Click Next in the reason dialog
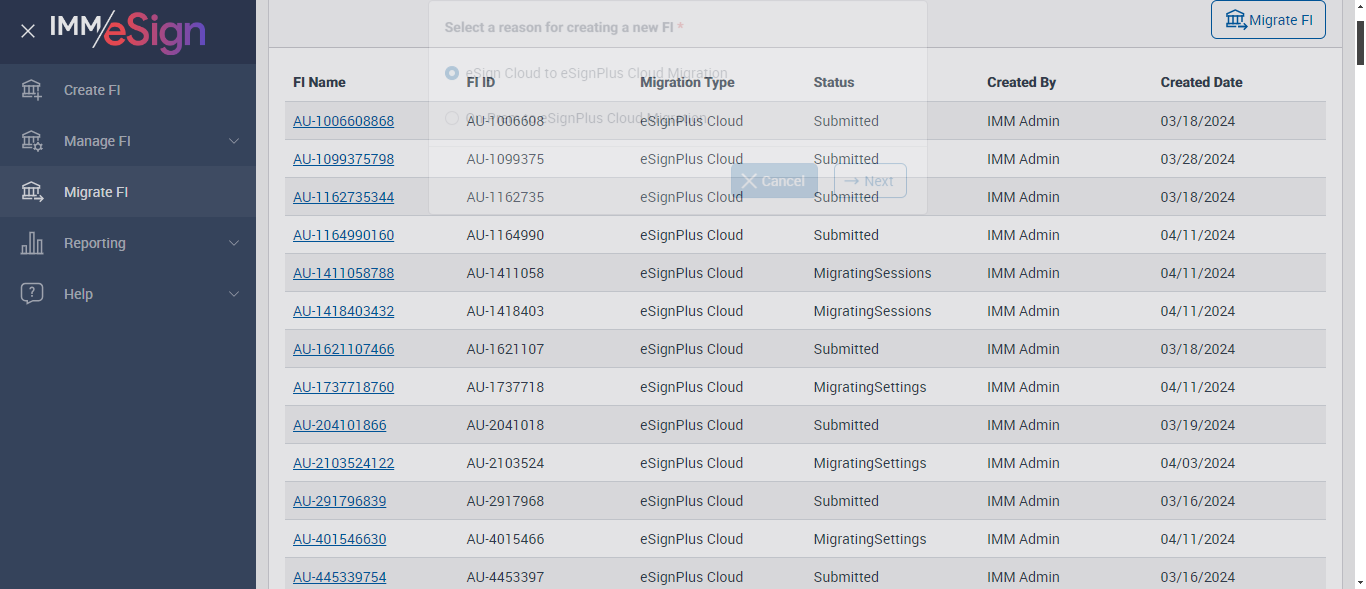The height and width of the screenshot is (589, 1366). (870, 181)
